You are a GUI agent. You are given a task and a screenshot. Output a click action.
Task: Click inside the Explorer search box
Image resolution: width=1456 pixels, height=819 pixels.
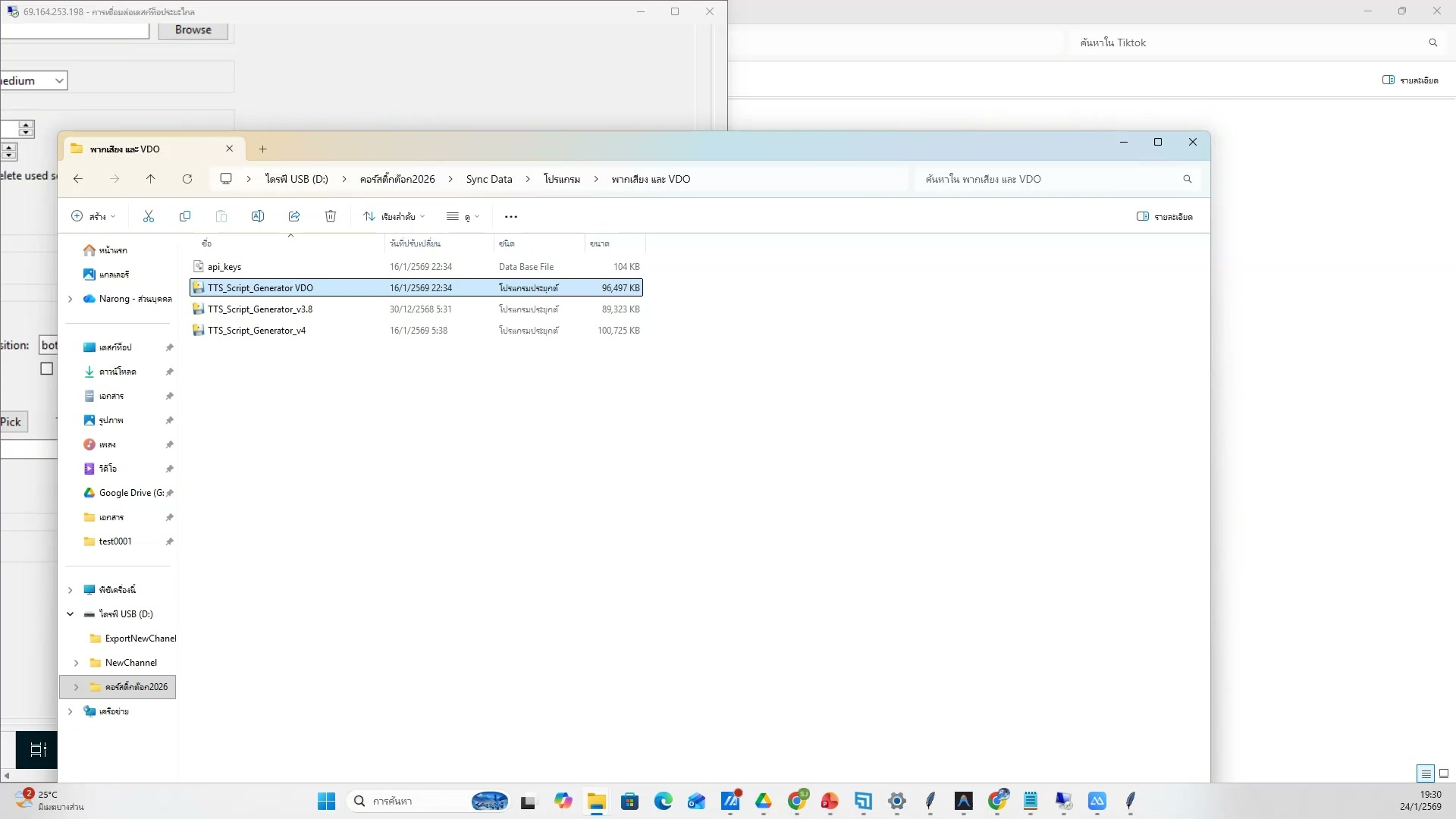(1054, 179)
